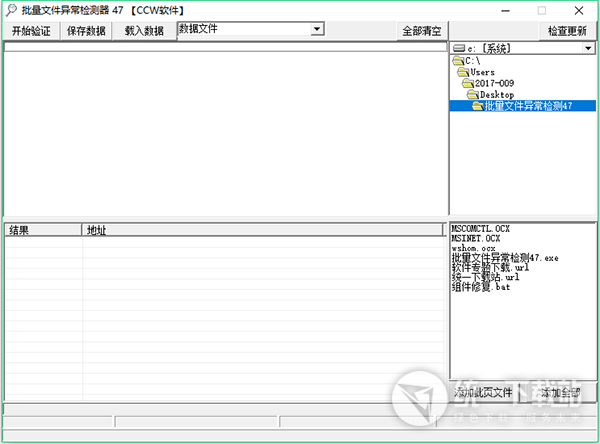Click the 添加全部 button

560,393
